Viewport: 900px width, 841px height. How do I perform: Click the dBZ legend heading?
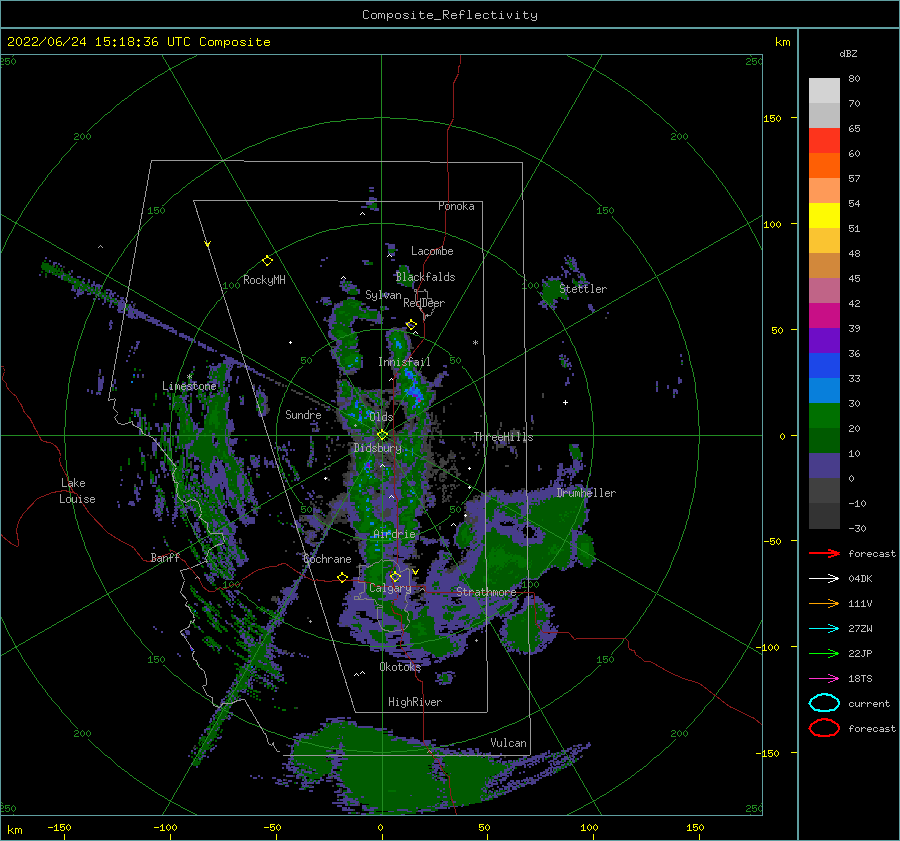(848, 53)
